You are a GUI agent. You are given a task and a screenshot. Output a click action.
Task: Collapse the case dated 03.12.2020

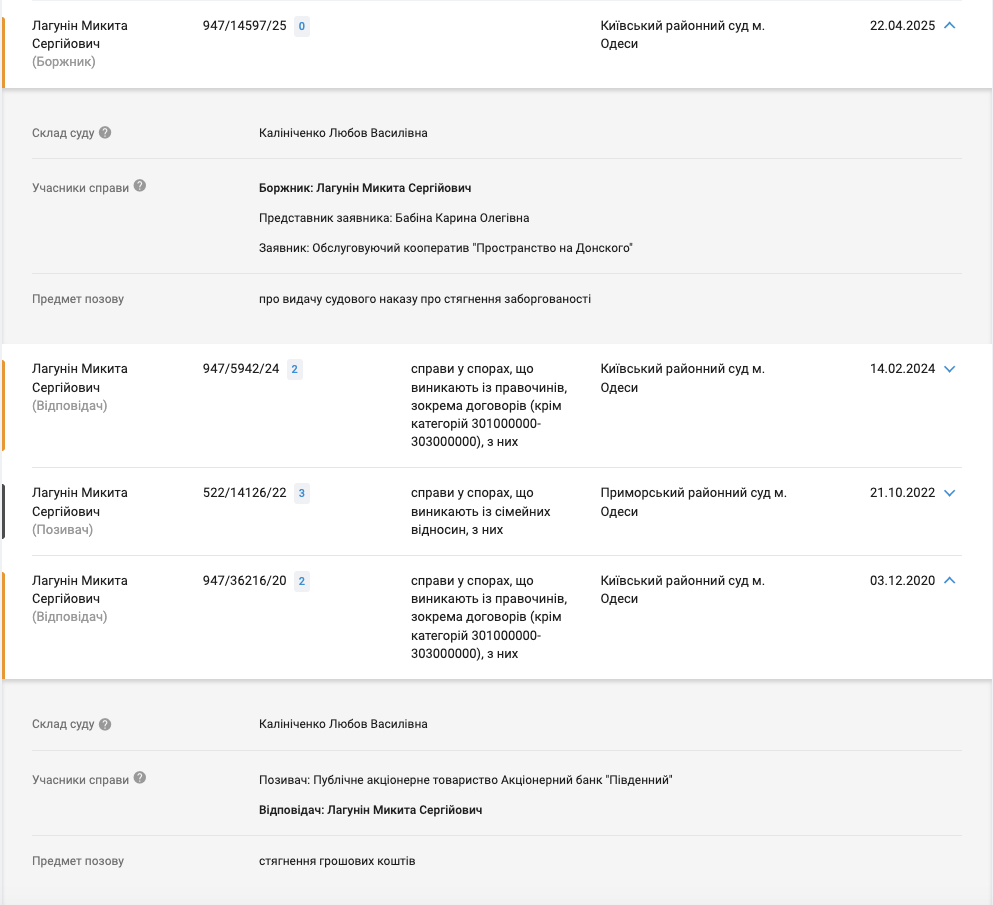(x=949, y=580)
